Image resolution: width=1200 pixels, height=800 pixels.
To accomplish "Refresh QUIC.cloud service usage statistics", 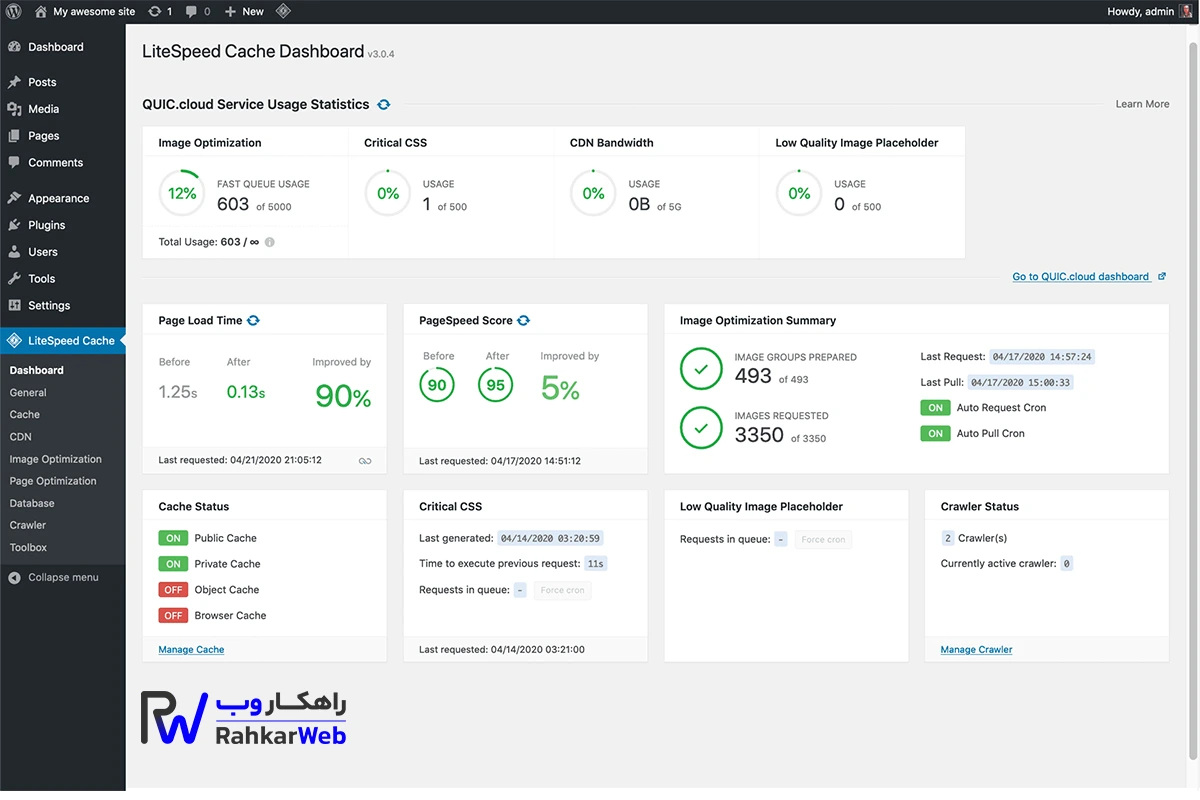I will coord(384,104).
